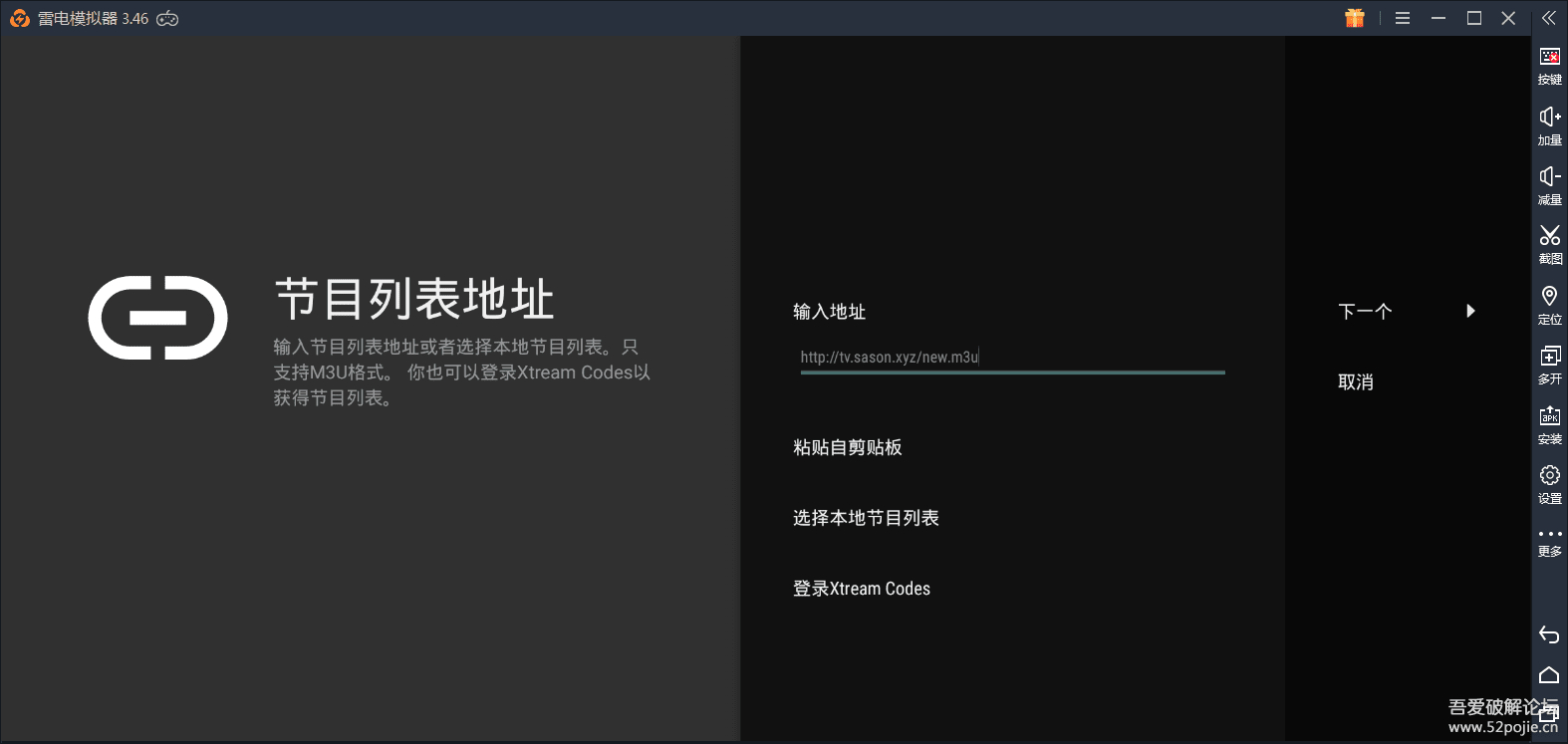Viewport: 1568px width, 744px height.
Task: Click the playlist URL input field
Action: [1012, 358]
